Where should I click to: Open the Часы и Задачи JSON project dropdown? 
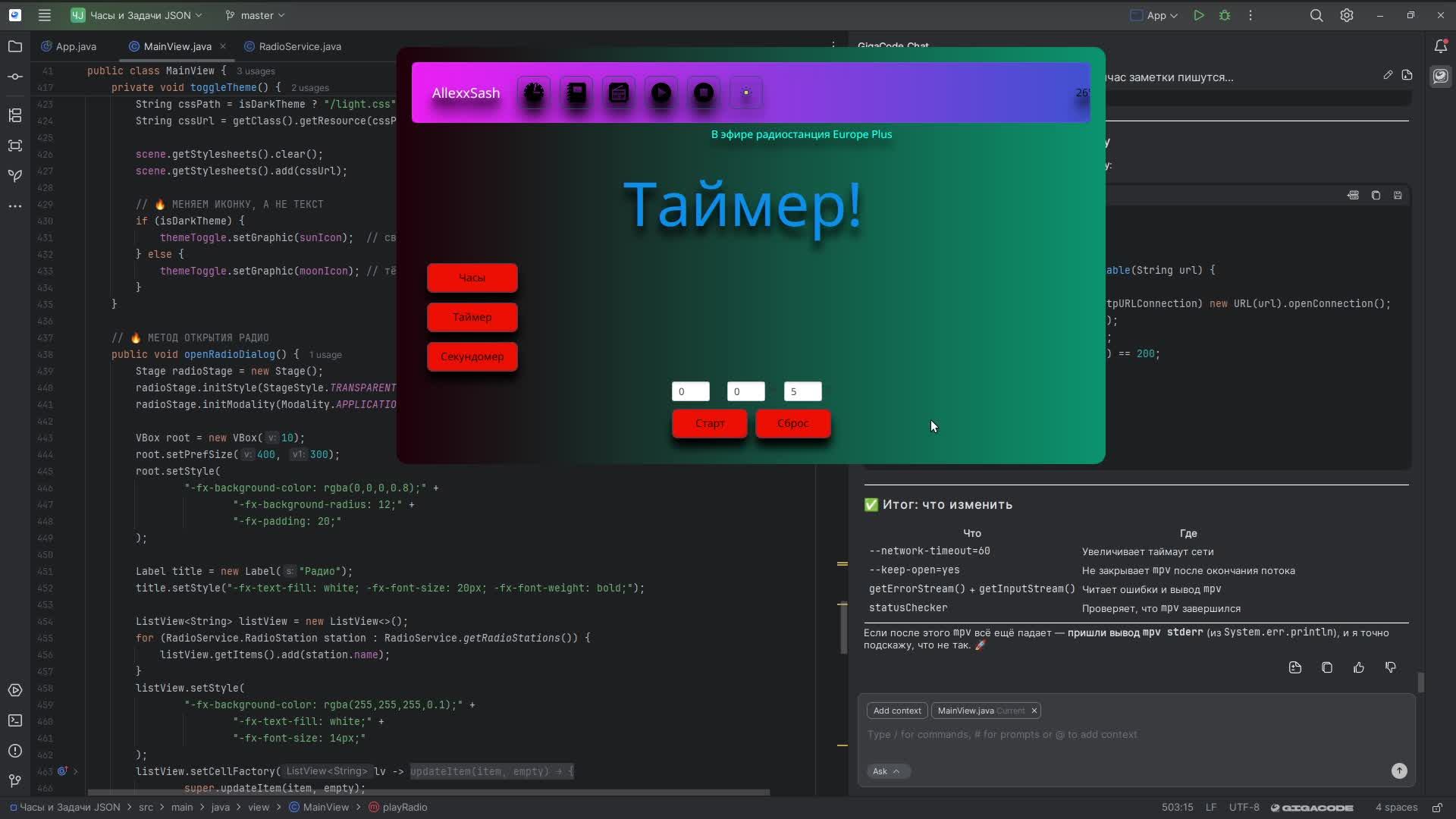pyautogui.click(x=136, y=15)
